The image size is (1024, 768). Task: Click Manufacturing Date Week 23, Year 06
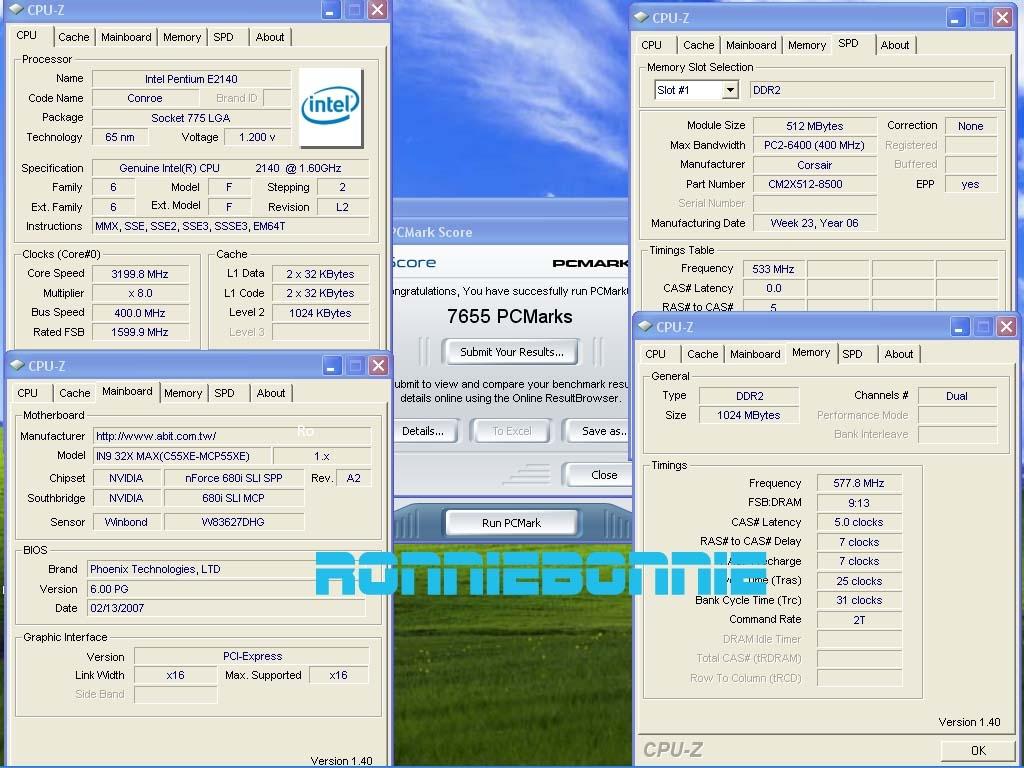(x=814, y=223)
